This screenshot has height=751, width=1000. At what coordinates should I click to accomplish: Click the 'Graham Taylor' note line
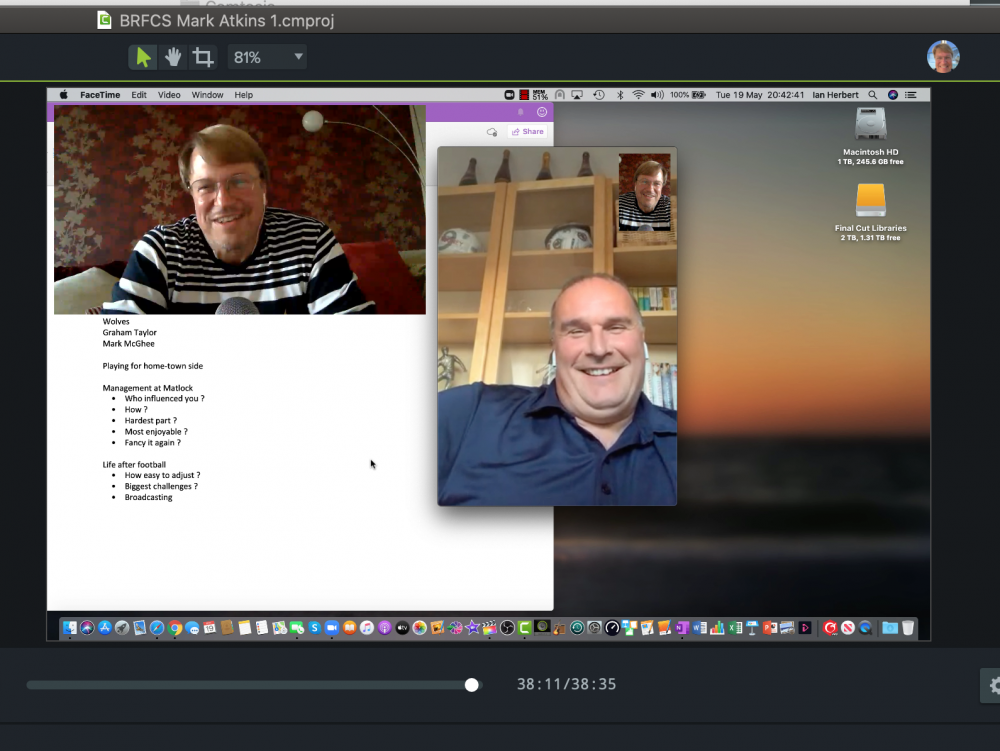(x=129, y=332)
